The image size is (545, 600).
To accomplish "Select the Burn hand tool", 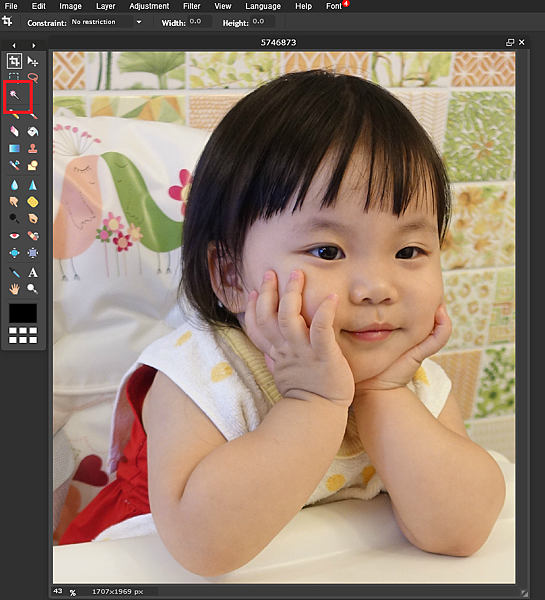I will [x=33, y=218].
